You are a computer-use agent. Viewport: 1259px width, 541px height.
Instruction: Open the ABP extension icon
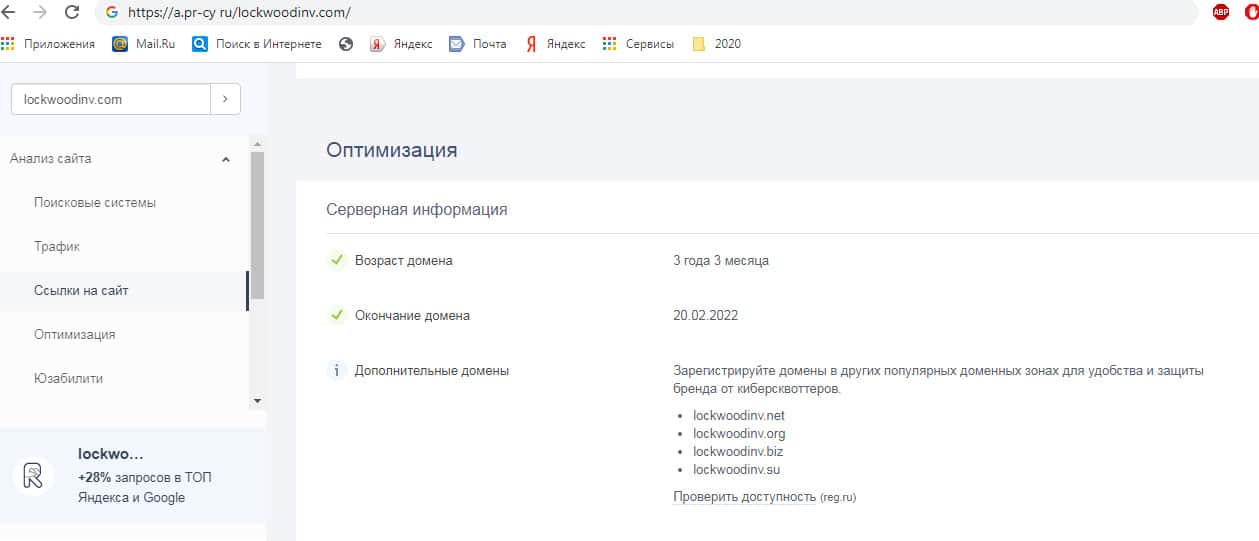pos(1221,12)
